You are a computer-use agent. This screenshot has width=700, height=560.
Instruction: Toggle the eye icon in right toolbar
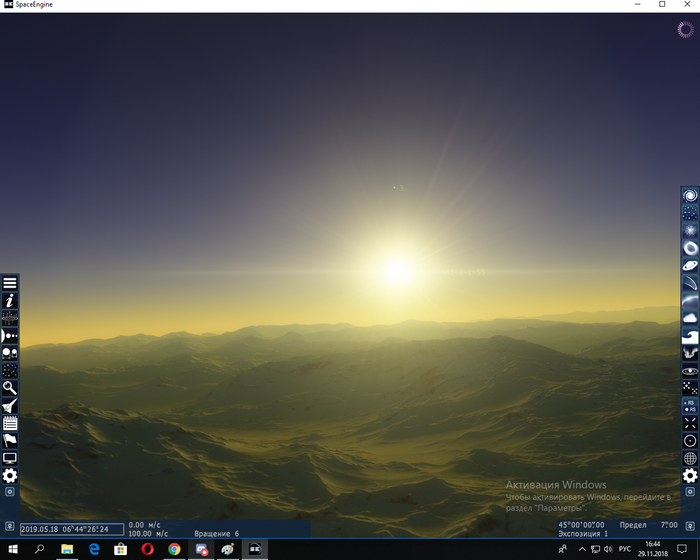pos(689,370)
